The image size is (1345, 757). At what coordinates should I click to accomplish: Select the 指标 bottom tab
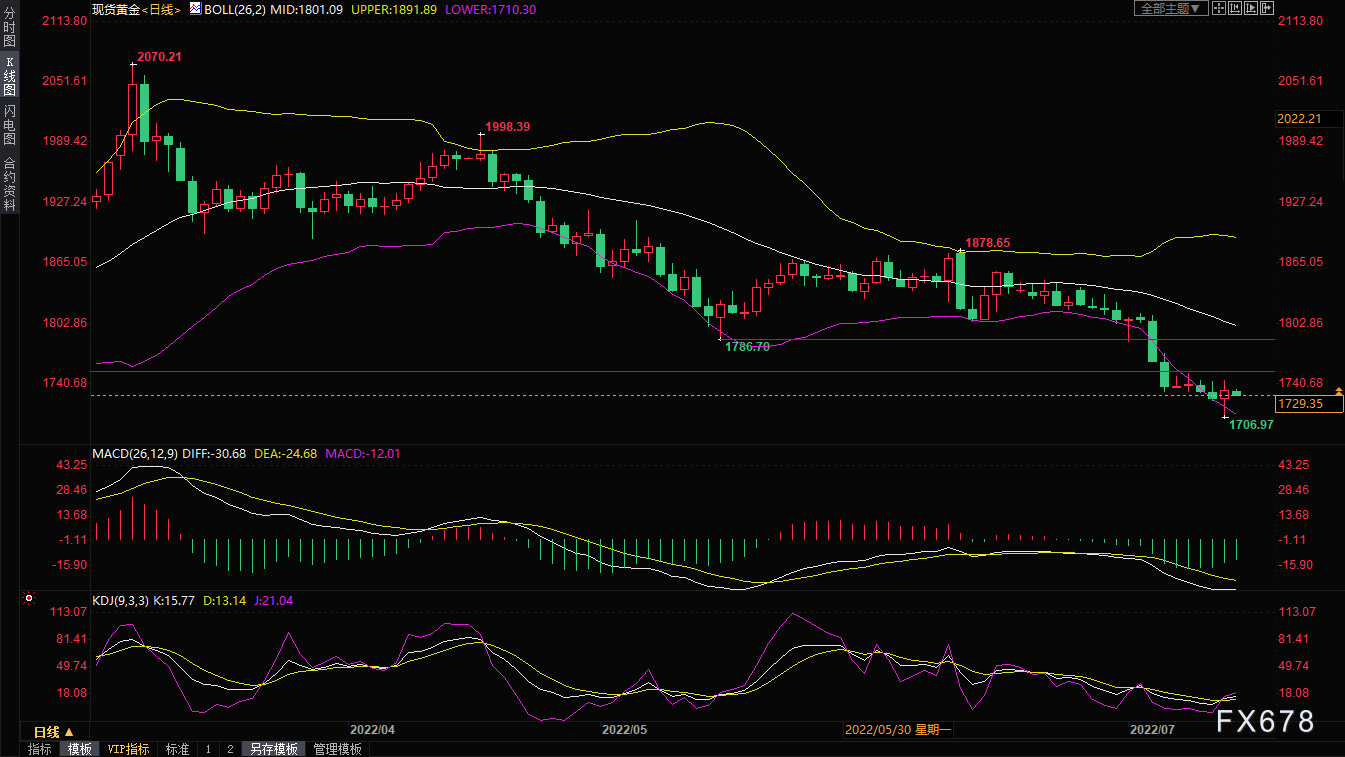click(40, 749)
